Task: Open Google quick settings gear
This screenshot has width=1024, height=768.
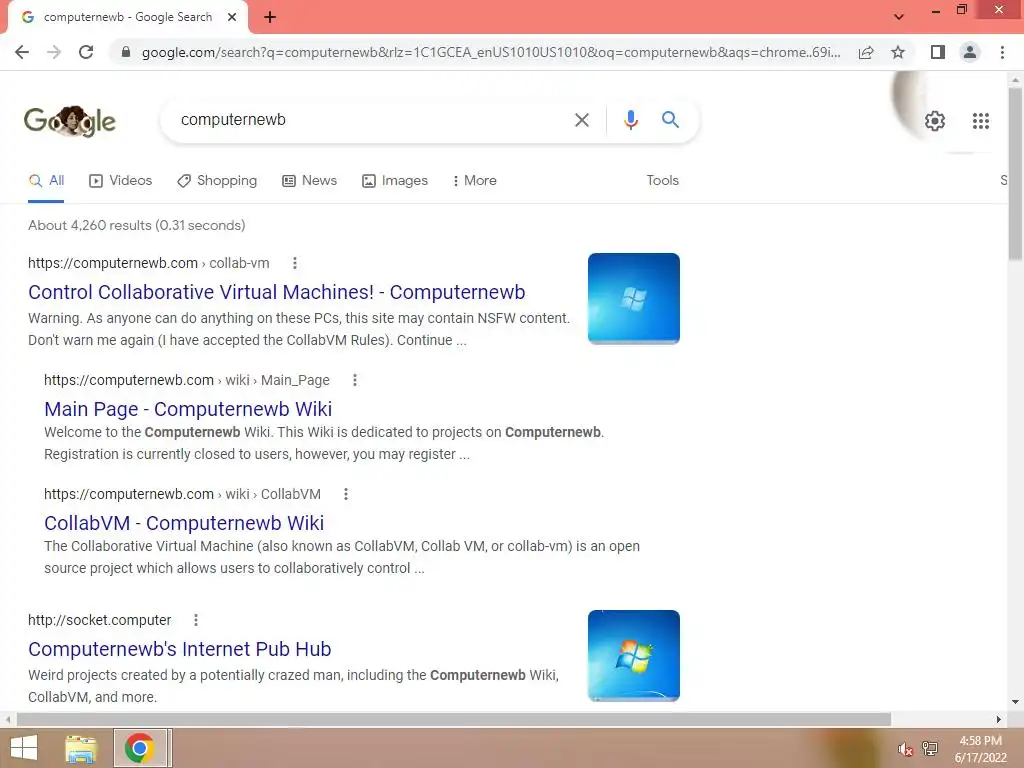Action: pyautogui.click(x=935, y=121)
